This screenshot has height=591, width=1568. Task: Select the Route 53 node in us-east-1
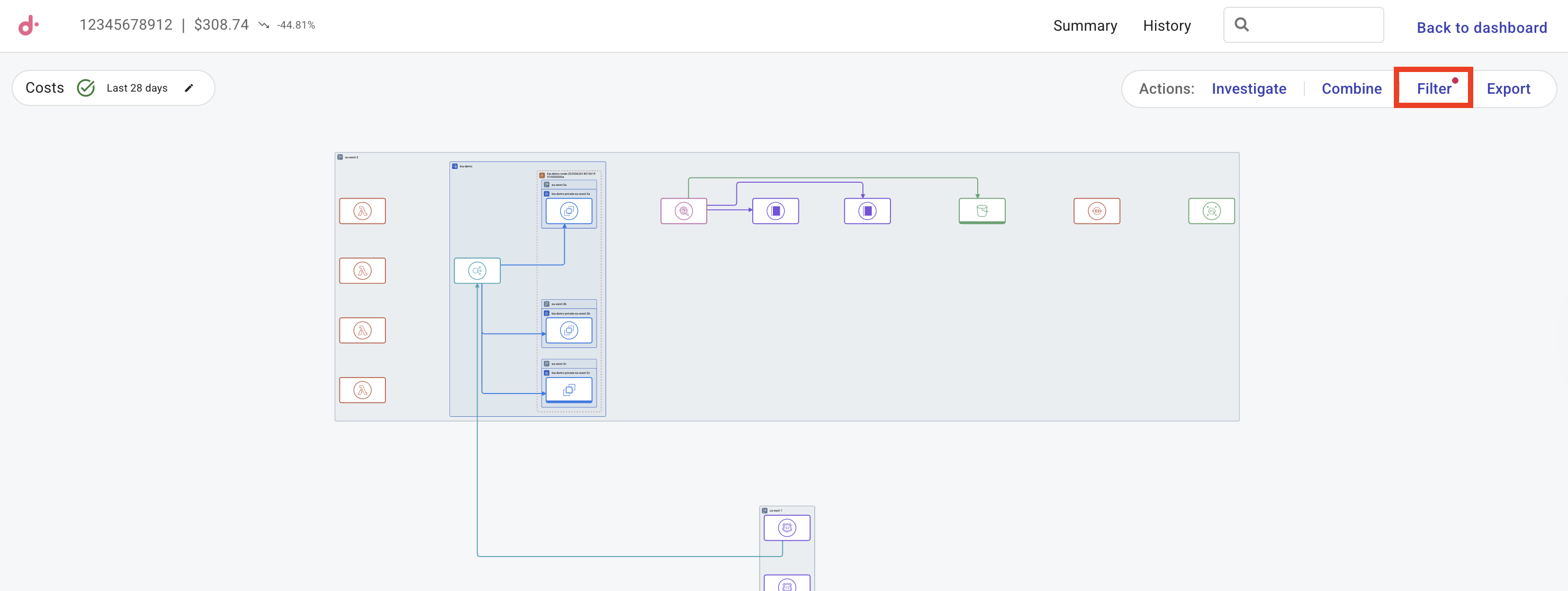[787, 527]
